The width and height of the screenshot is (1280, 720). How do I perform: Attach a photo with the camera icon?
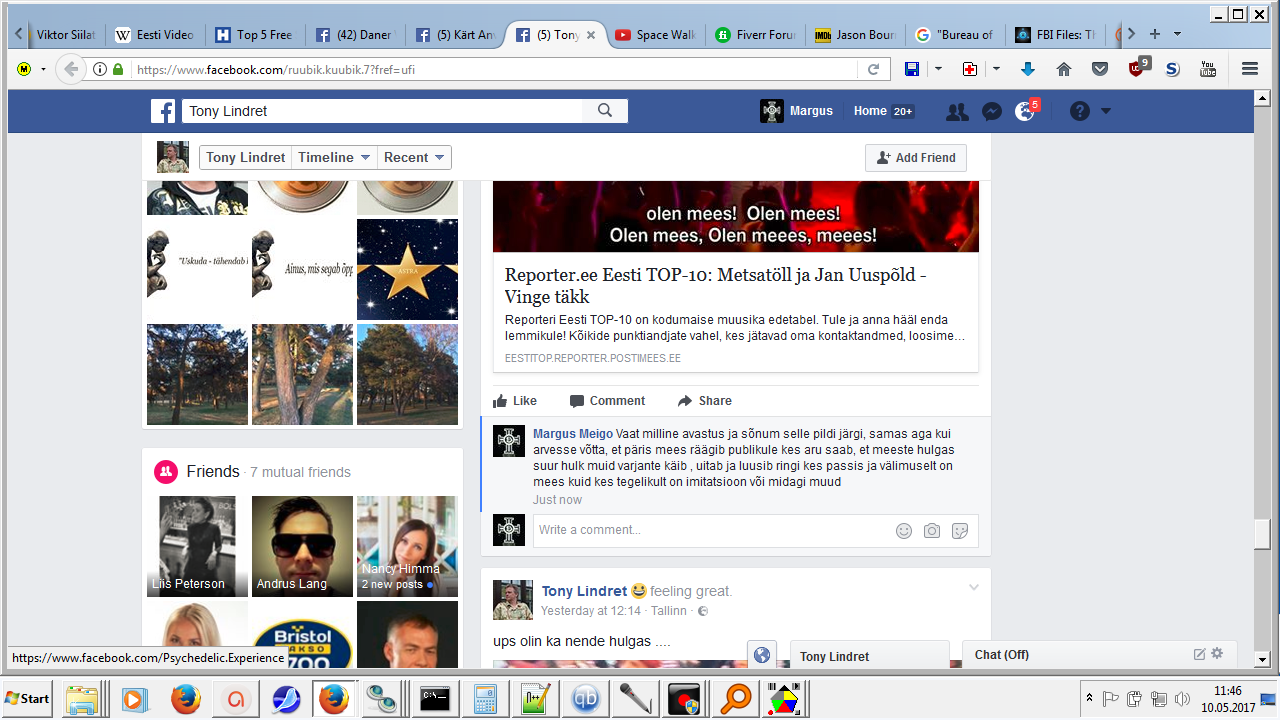932,531
